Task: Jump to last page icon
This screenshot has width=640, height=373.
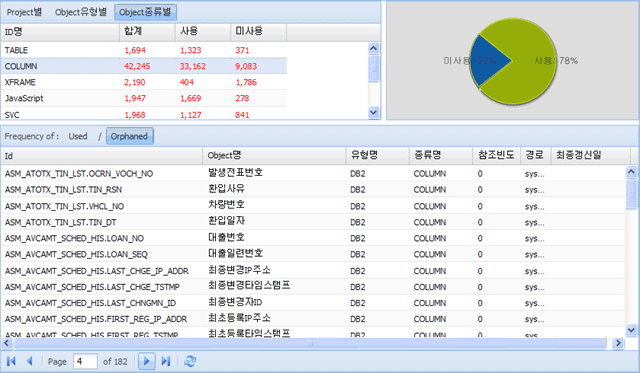Action: pos(165,361)
